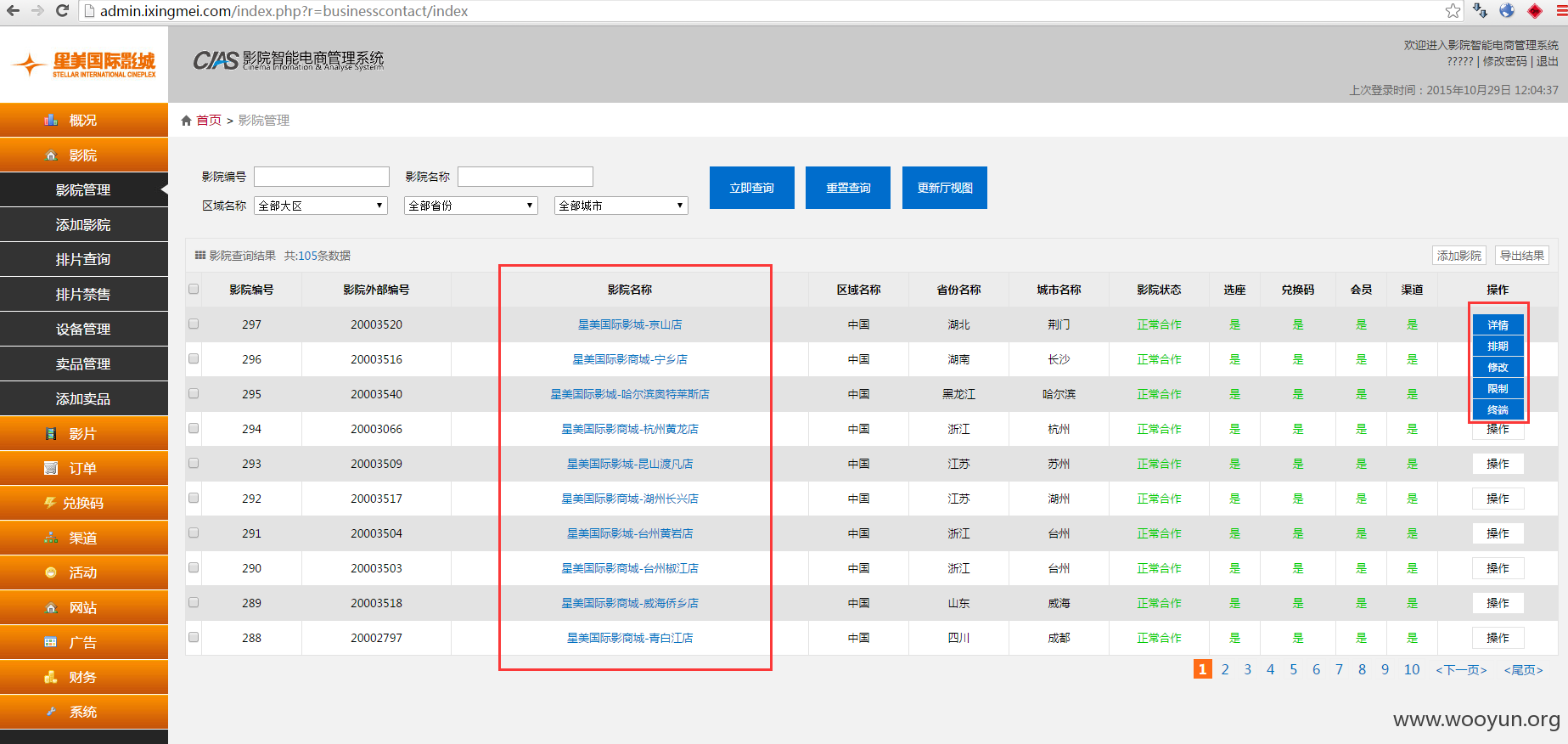Check the box for cinema row 296
This screenshot has width=1568, height=744.
(194, 358)
